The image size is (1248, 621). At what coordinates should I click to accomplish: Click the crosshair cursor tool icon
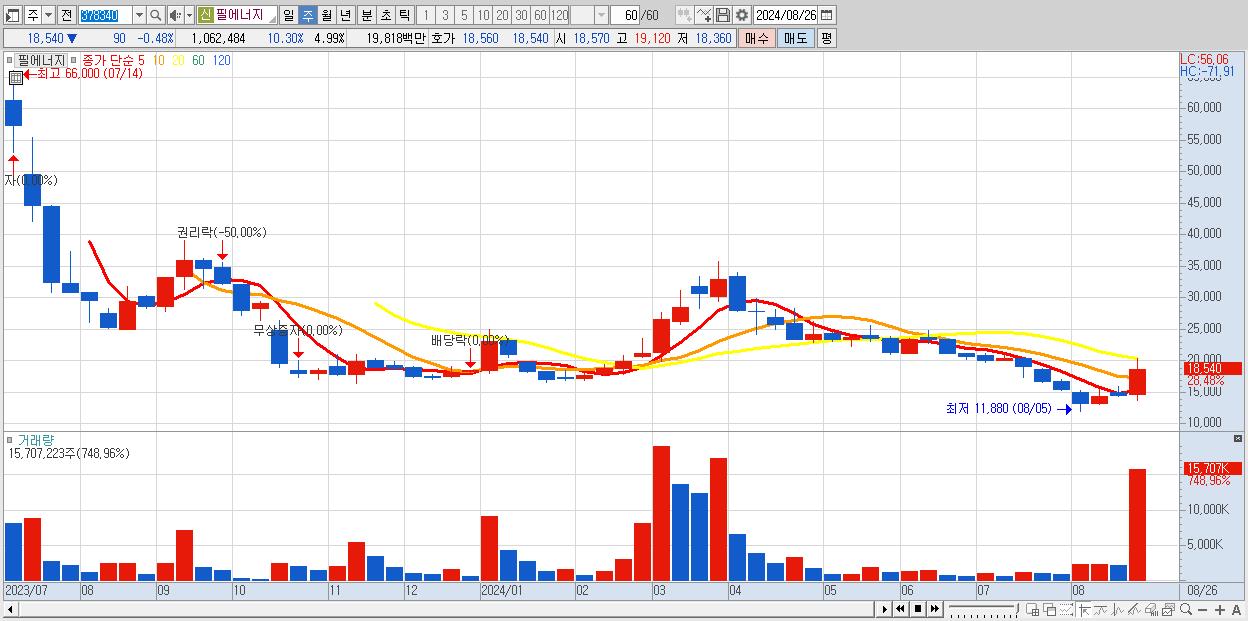[1084, 609]
